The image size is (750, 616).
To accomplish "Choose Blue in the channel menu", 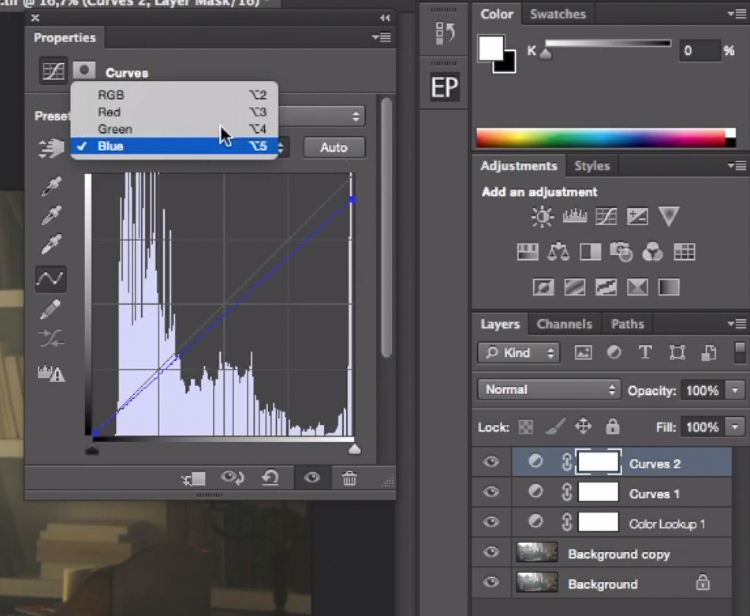I will pos(174,146).
